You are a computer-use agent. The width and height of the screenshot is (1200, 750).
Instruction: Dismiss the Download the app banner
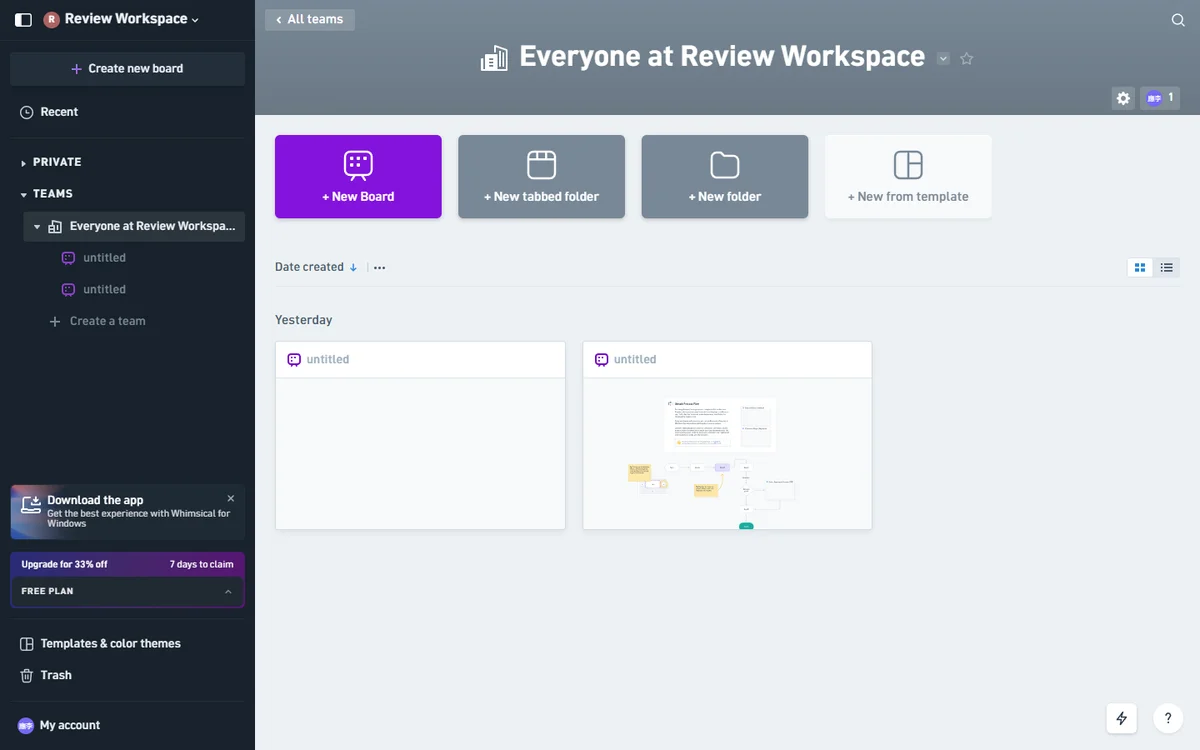[231, 498]
